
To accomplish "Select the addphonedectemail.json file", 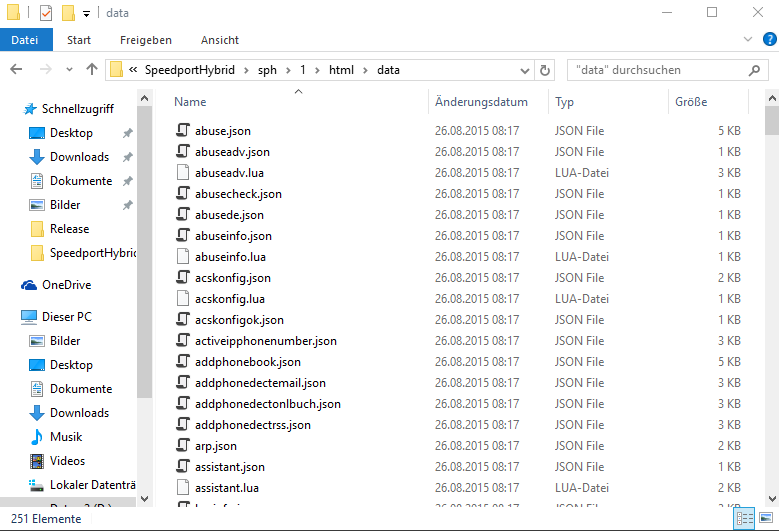I will [x=260, y=383].
